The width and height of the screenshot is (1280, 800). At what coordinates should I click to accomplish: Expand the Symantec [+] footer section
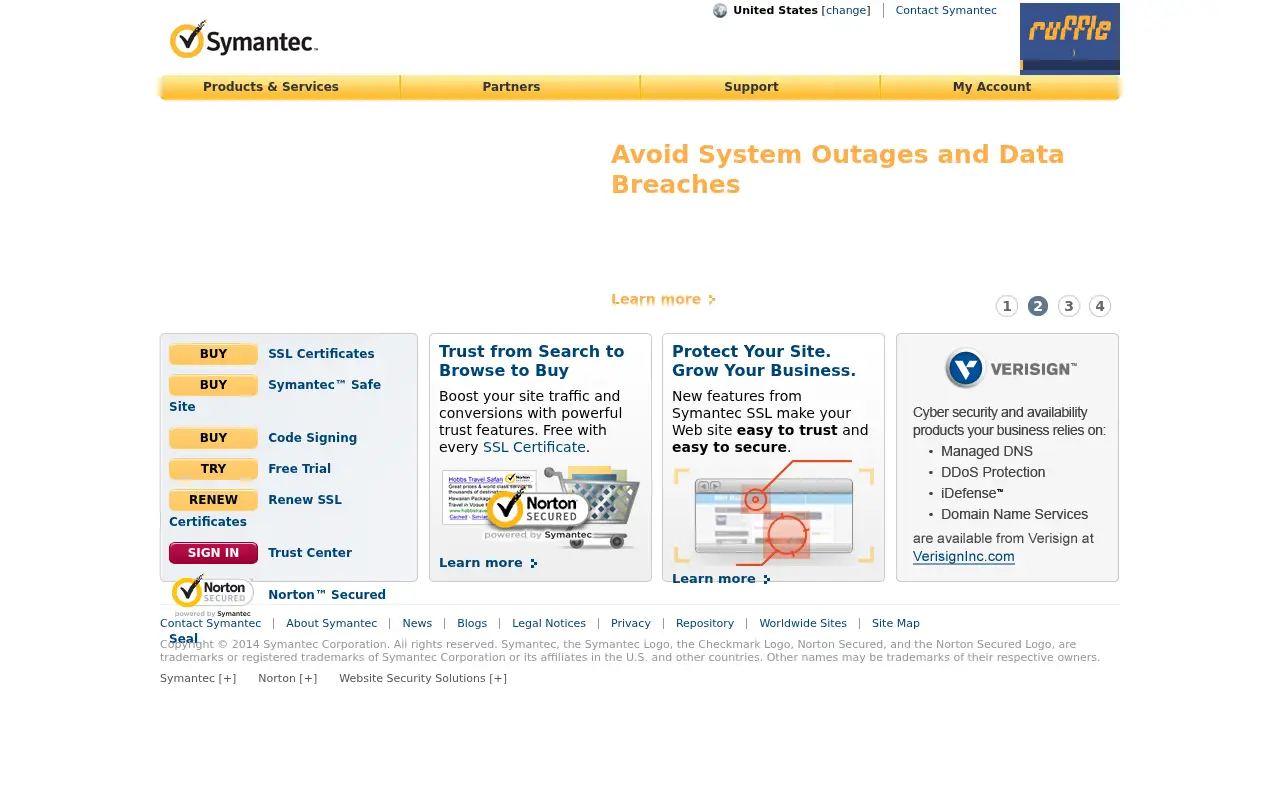pos(198,678)
